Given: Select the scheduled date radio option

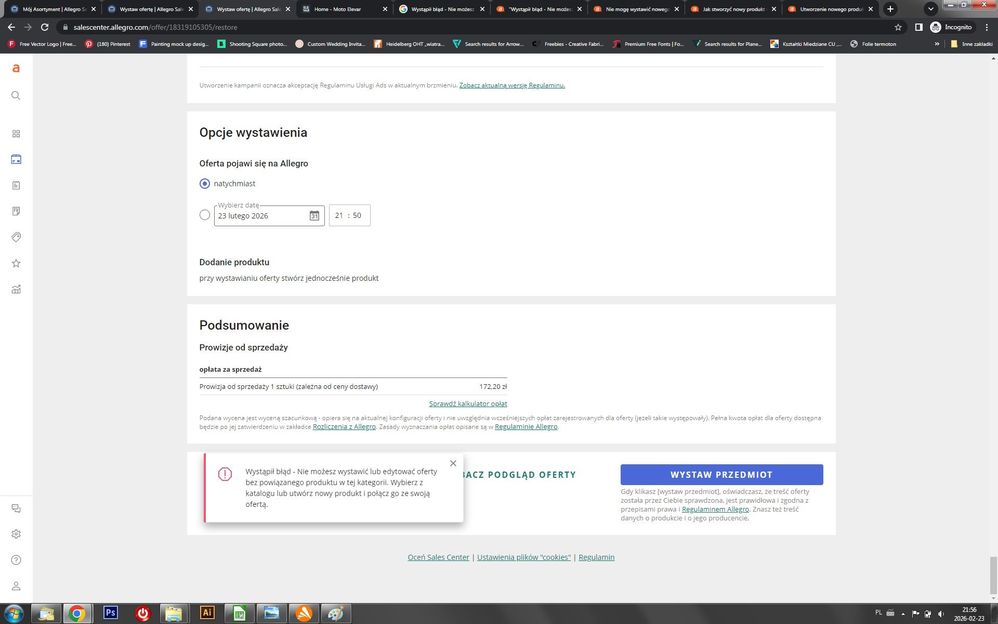Looking at the screenshot, I should tap(205, 215).
